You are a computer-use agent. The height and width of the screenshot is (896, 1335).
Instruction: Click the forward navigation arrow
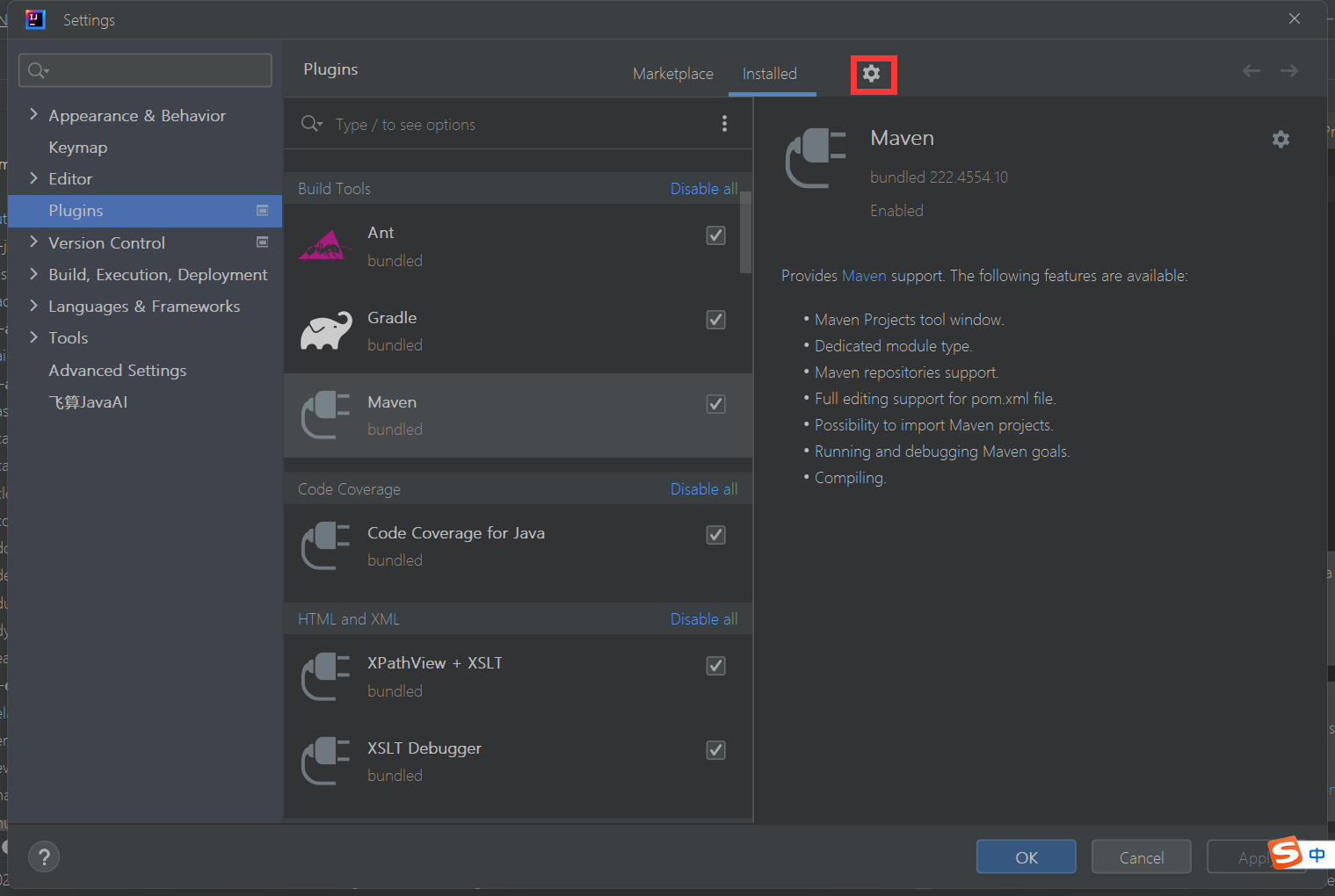tap(1289, 71)
